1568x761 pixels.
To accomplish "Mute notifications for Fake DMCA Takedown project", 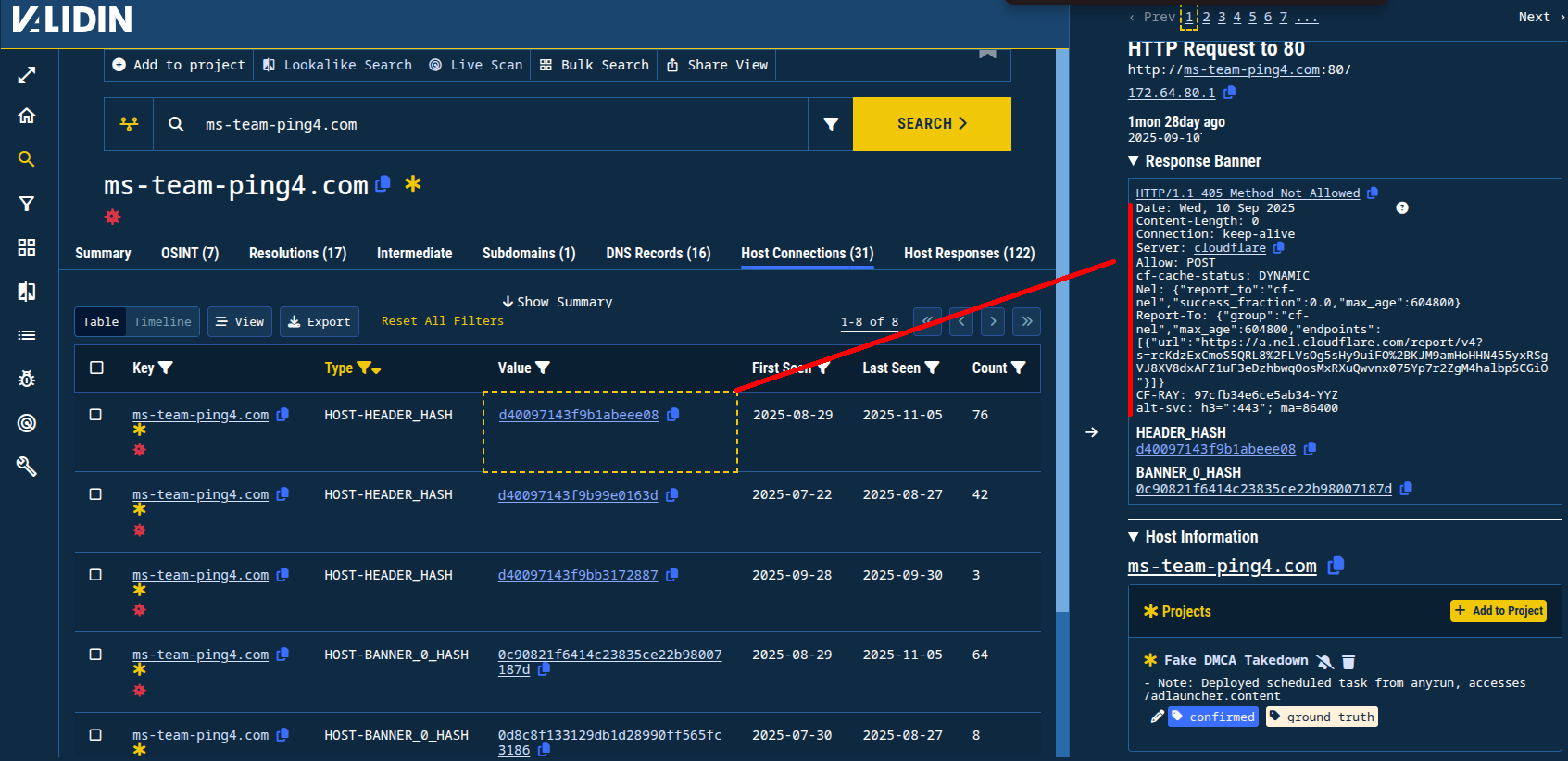I will 1325,661.
